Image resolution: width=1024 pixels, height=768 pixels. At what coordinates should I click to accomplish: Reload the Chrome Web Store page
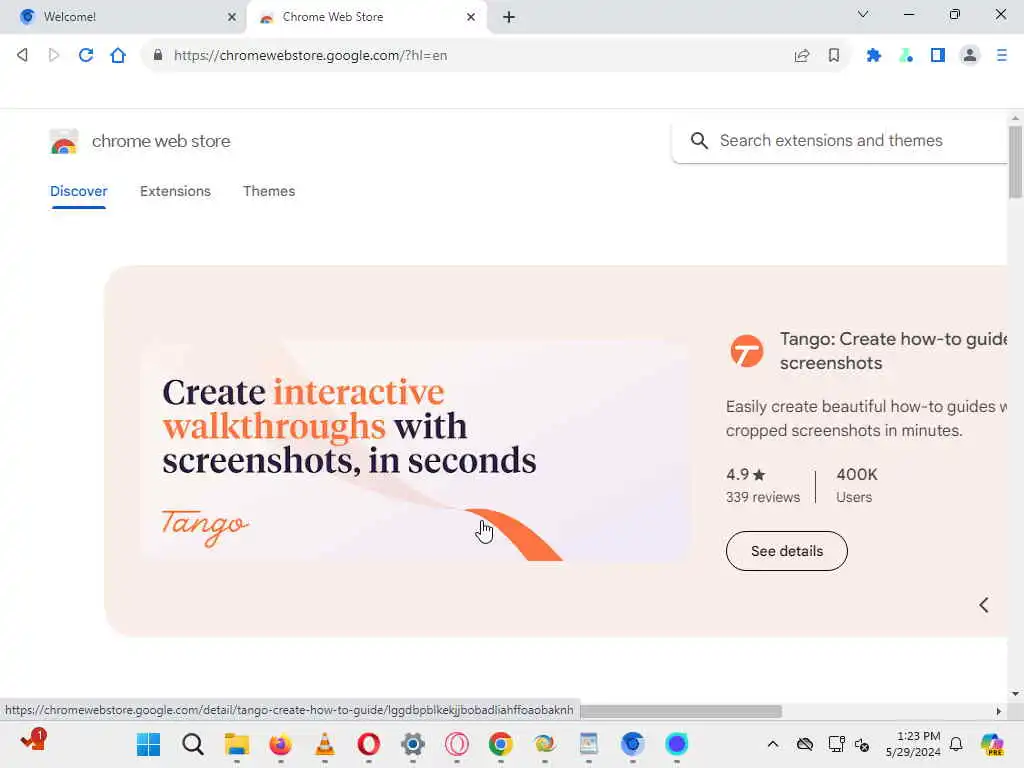pyautogui.click(x=86, y=56)
